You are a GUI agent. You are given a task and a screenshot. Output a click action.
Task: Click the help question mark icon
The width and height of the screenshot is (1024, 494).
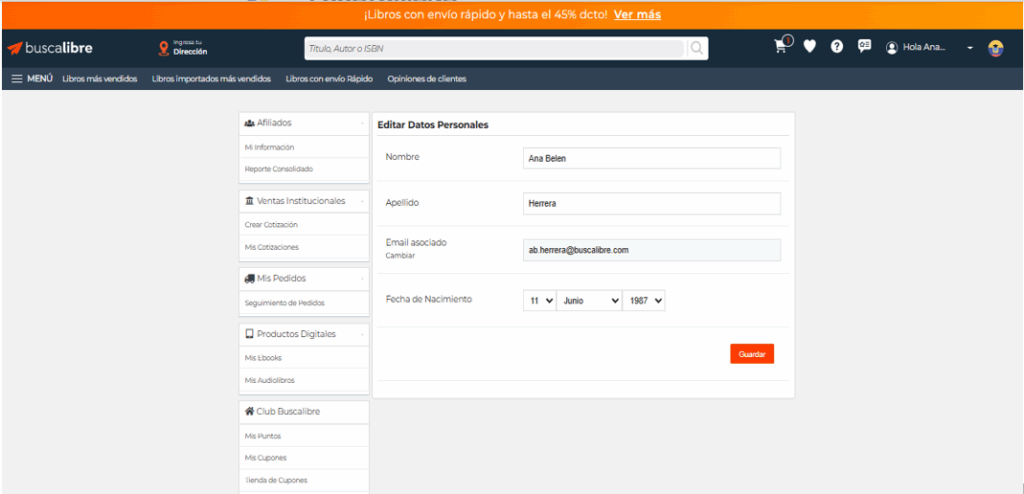(837, 47)
